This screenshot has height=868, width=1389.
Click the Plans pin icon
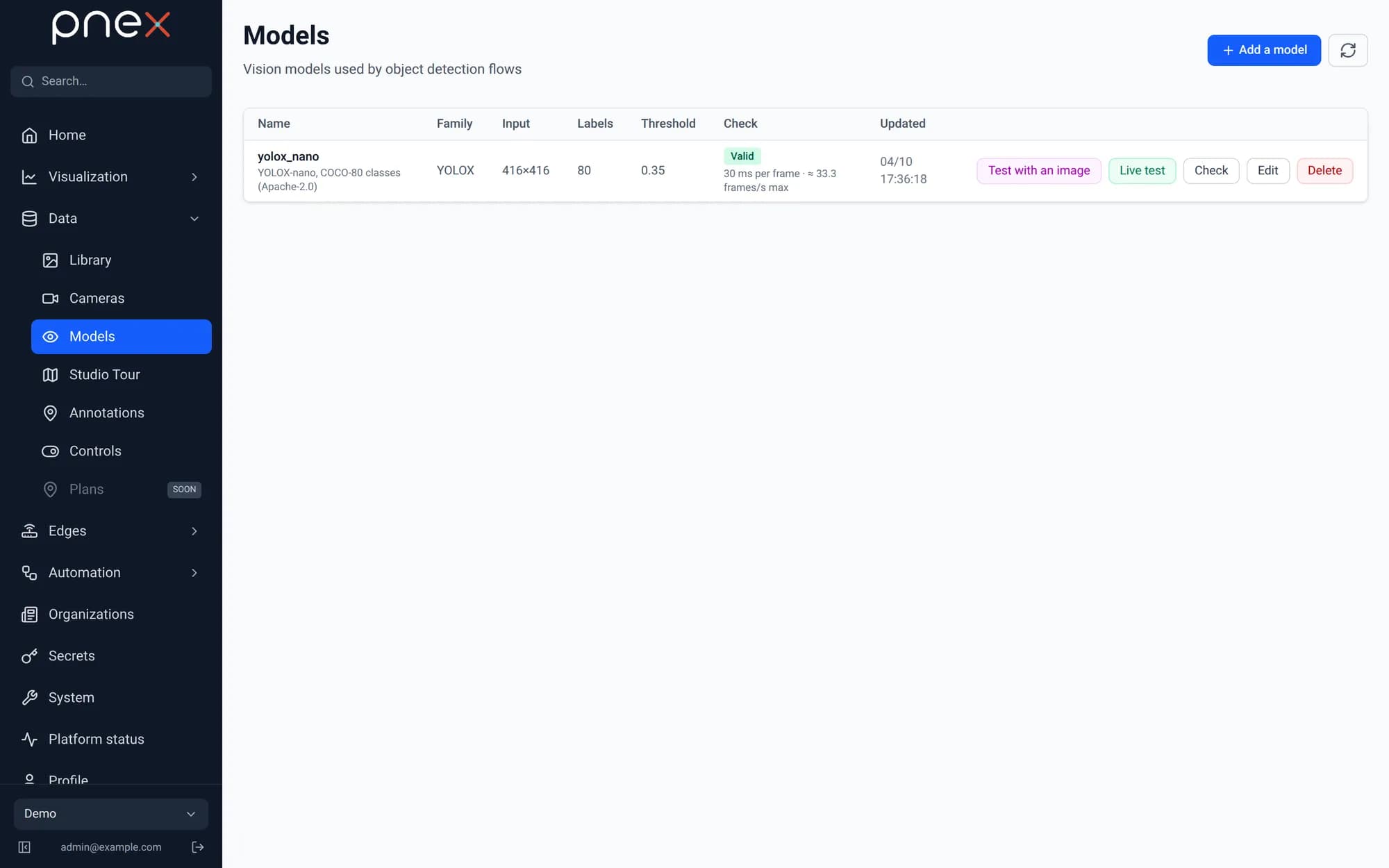pyautogui.click(x=50, y=490)
